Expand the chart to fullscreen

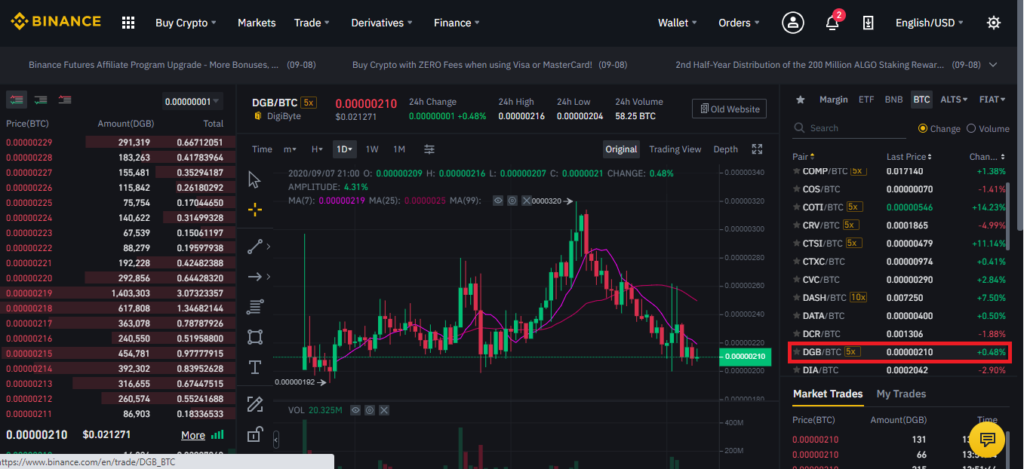pos(757,149)
